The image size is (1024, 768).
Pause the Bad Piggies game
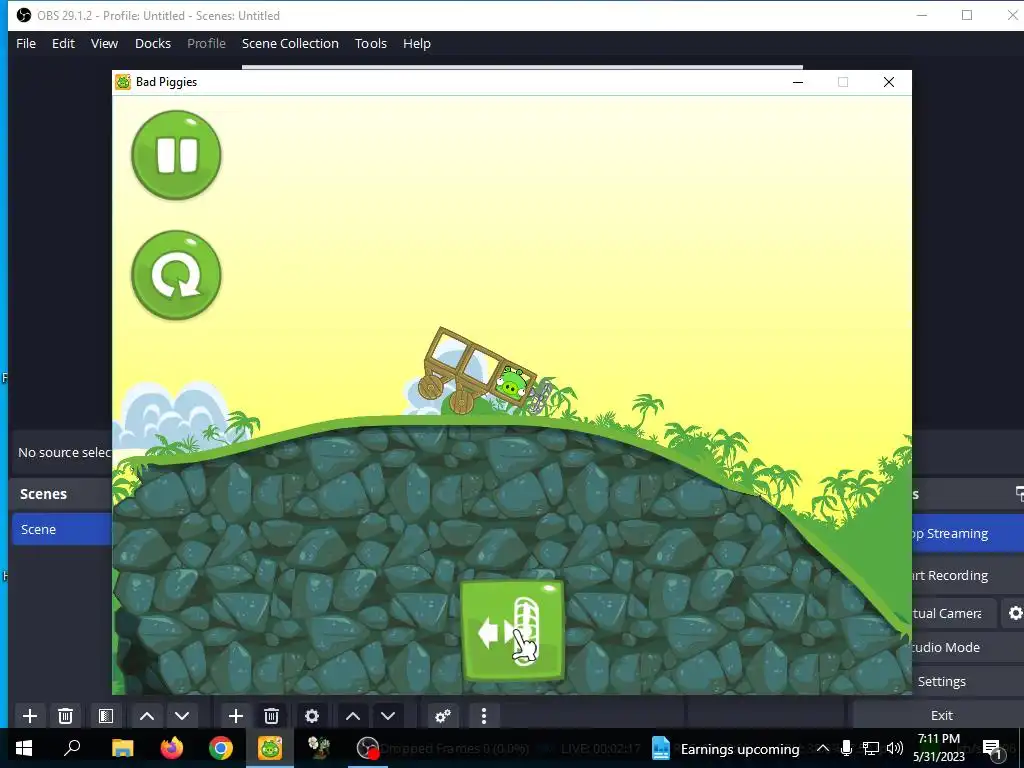(x=176, y=155)
